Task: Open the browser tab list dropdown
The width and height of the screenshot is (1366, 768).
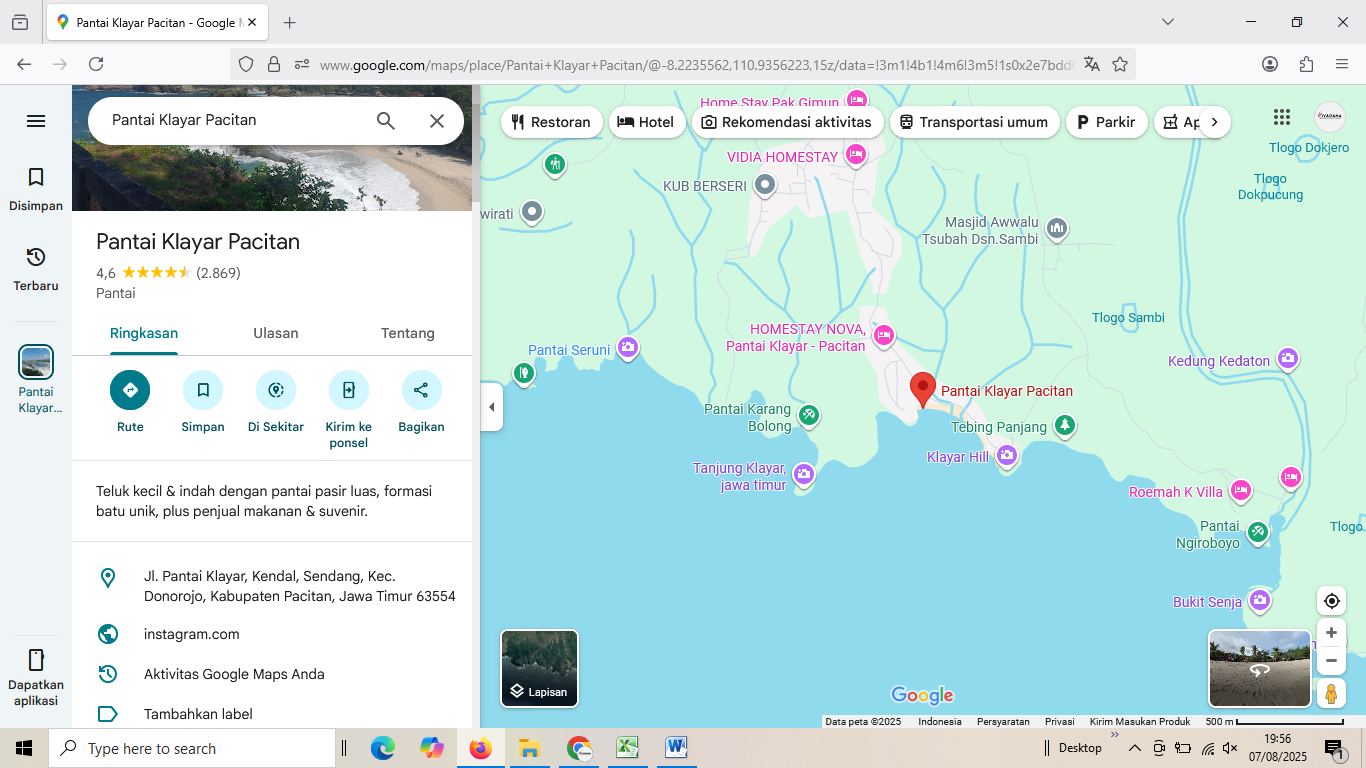Action: click(1167, 21)
